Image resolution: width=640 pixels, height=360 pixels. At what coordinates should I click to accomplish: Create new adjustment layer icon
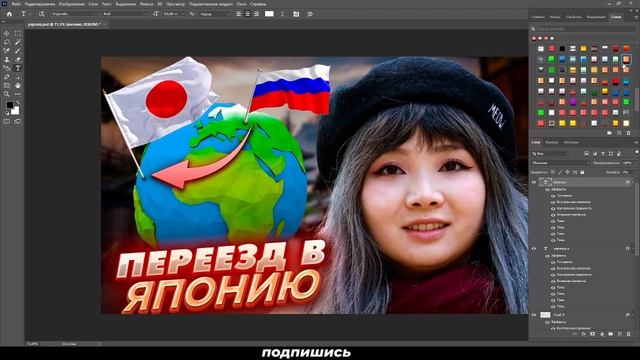coord(602,334)
